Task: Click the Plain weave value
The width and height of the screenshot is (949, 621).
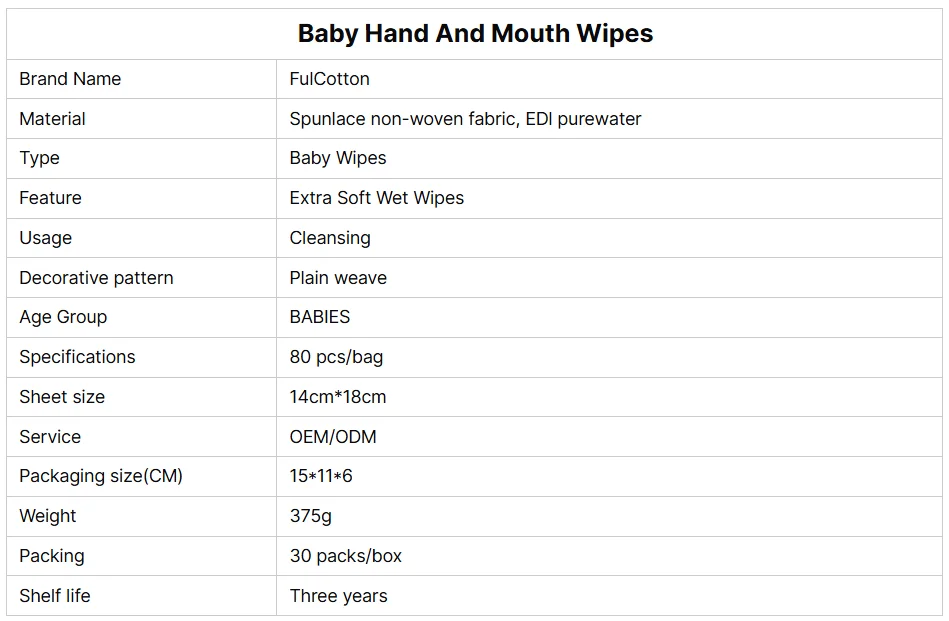Action: pos(338,278)
